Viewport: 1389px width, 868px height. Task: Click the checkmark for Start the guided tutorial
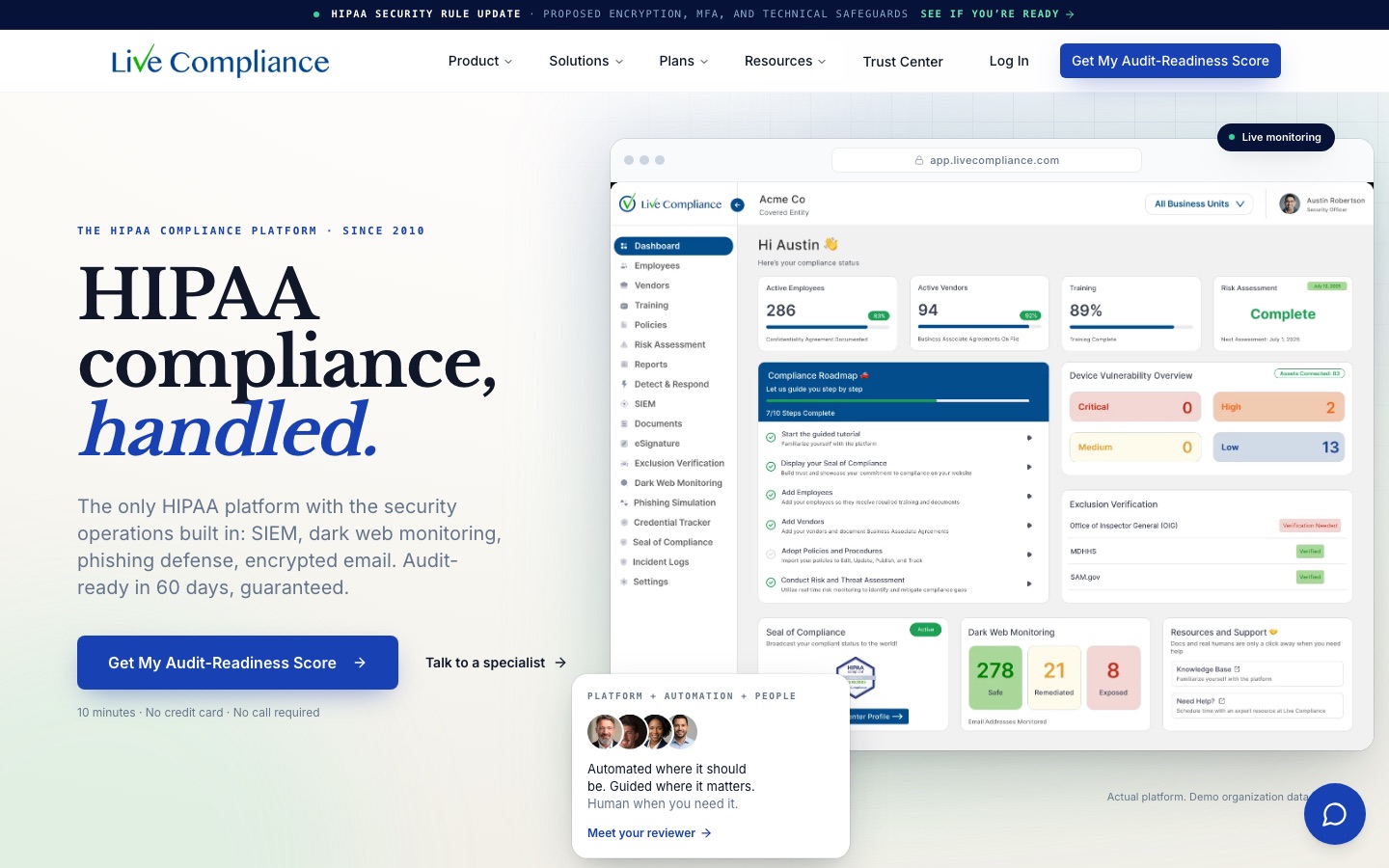click(771, 438)
